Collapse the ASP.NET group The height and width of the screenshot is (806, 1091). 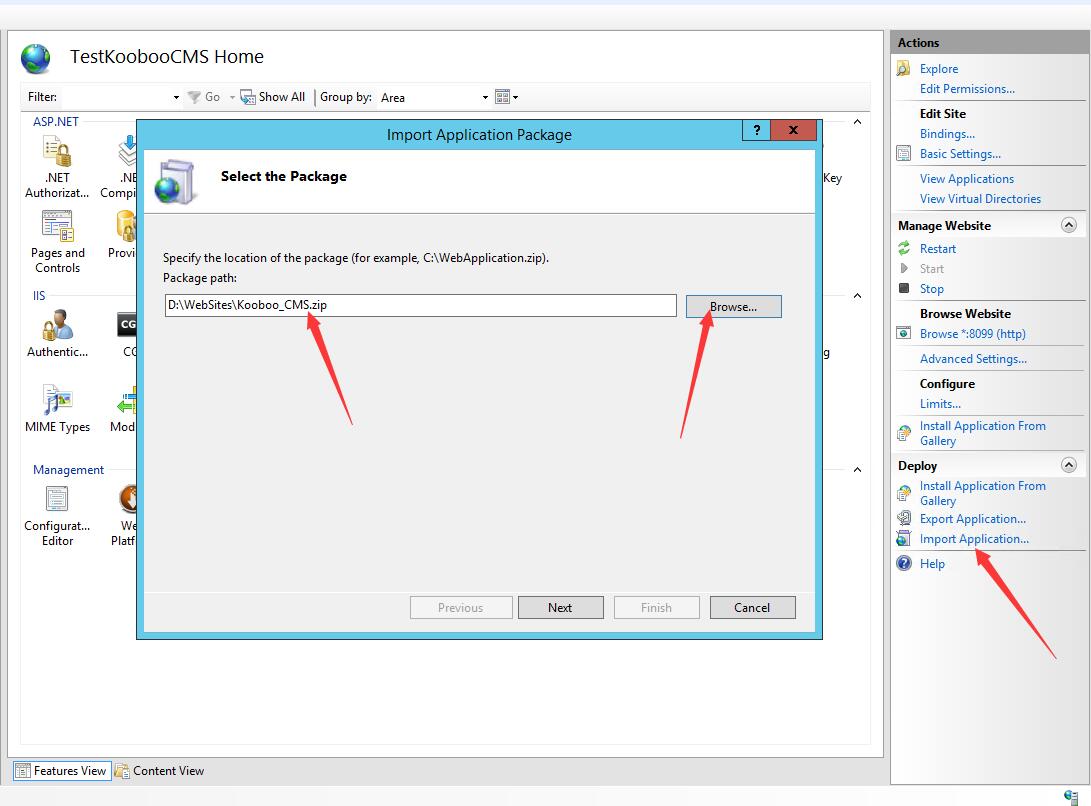[857, 122]
